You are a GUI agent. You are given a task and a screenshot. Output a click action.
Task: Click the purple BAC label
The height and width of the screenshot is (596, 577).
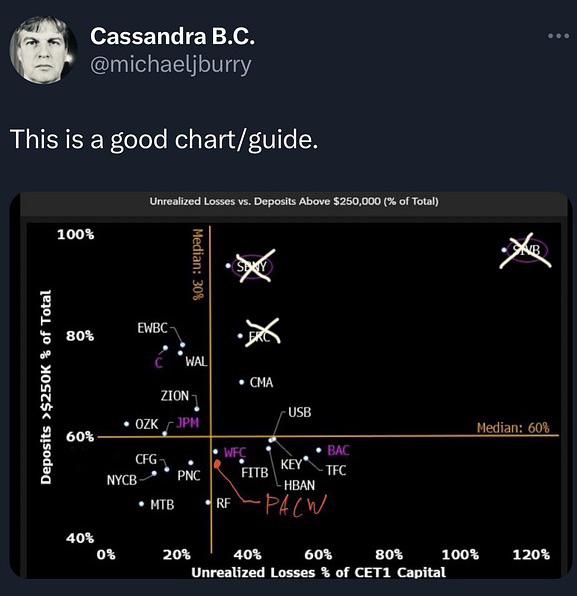pos(338,450)
